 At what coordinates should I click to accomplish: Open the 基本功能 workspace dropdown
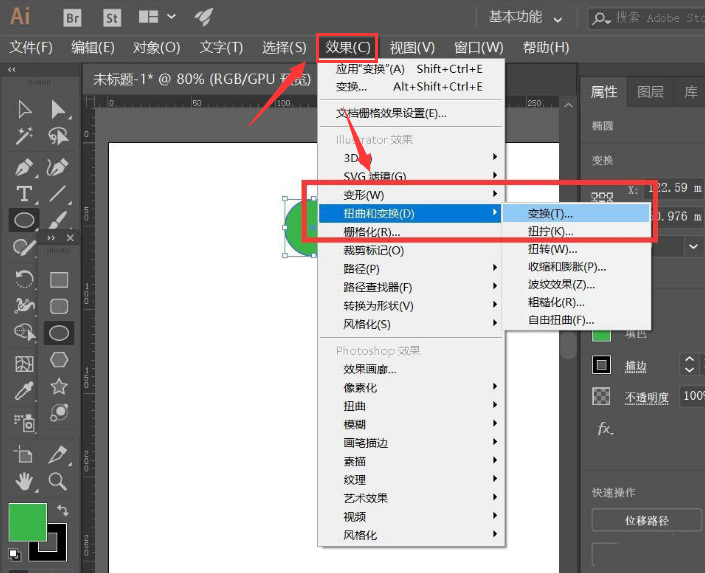[526, 17]
